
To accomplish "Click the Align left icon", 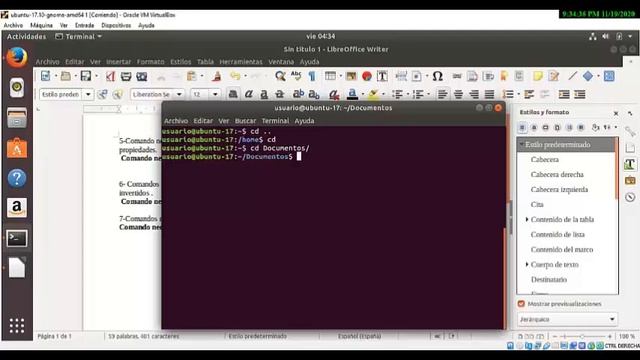I will coord(442,94).
